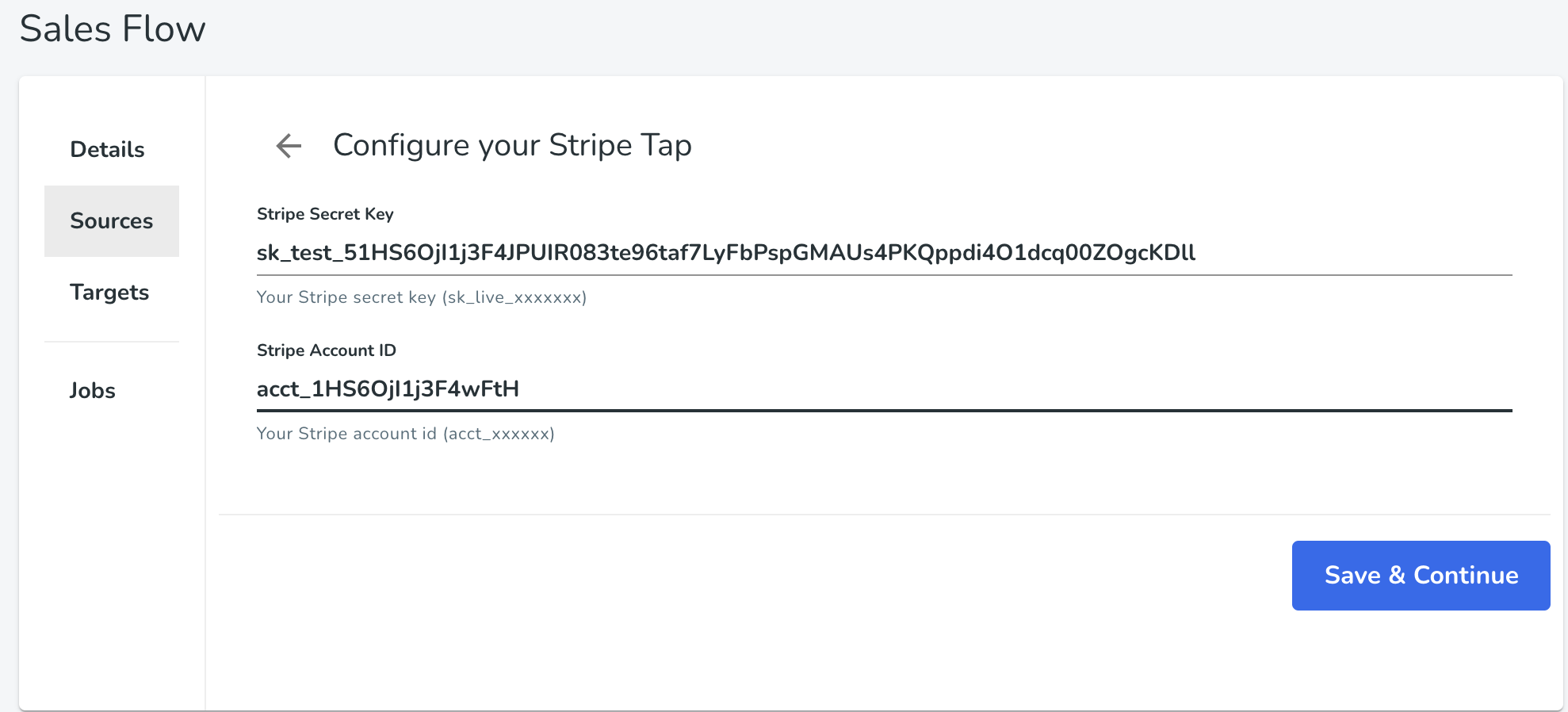Click the grey underline of Secret Key field
Screen dimensions: 1568x712
[x=885, y=275]
